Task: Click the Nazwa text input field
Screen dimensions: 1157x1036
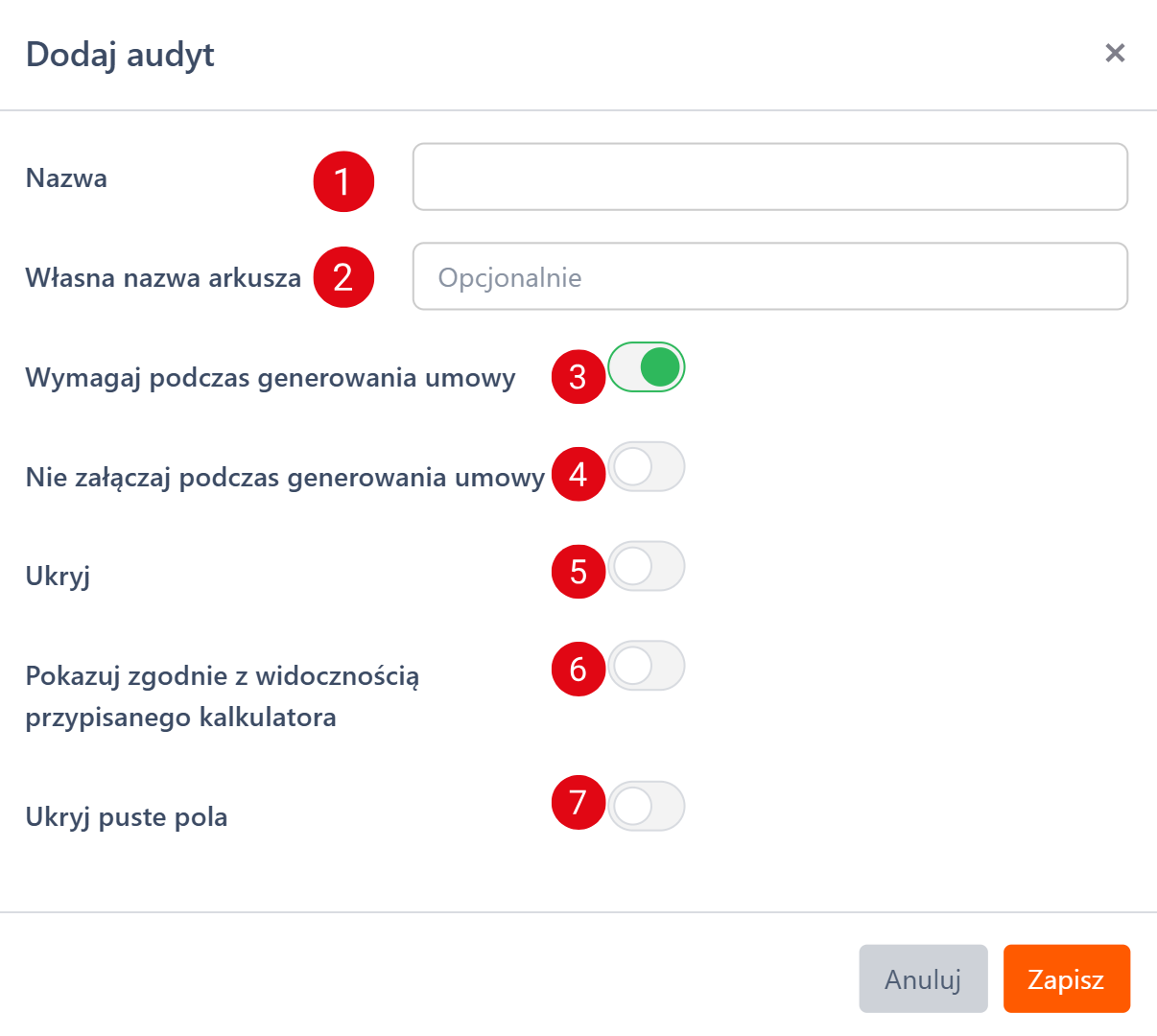Action: (769, 177)
